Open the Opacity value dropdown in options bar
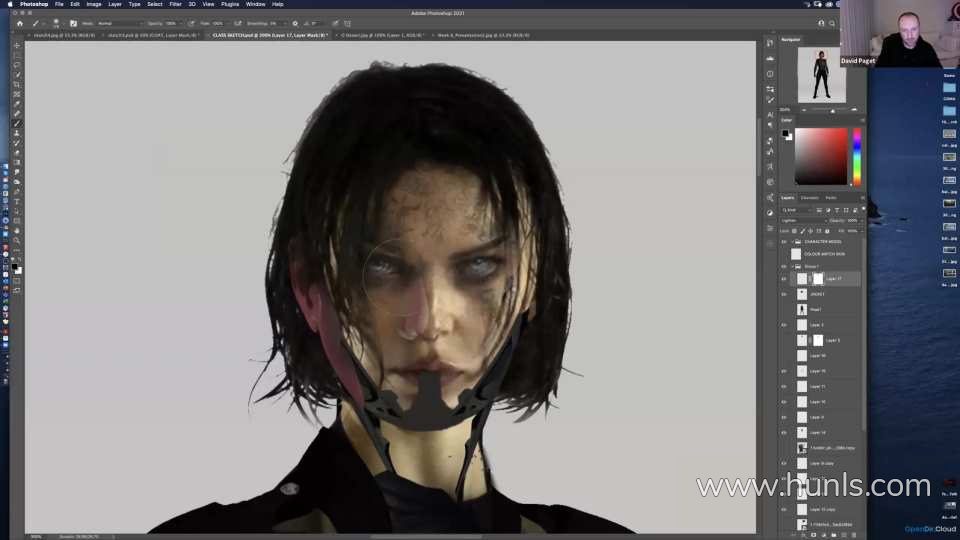This screenshot has height=540, width=960. coord(181,23)
